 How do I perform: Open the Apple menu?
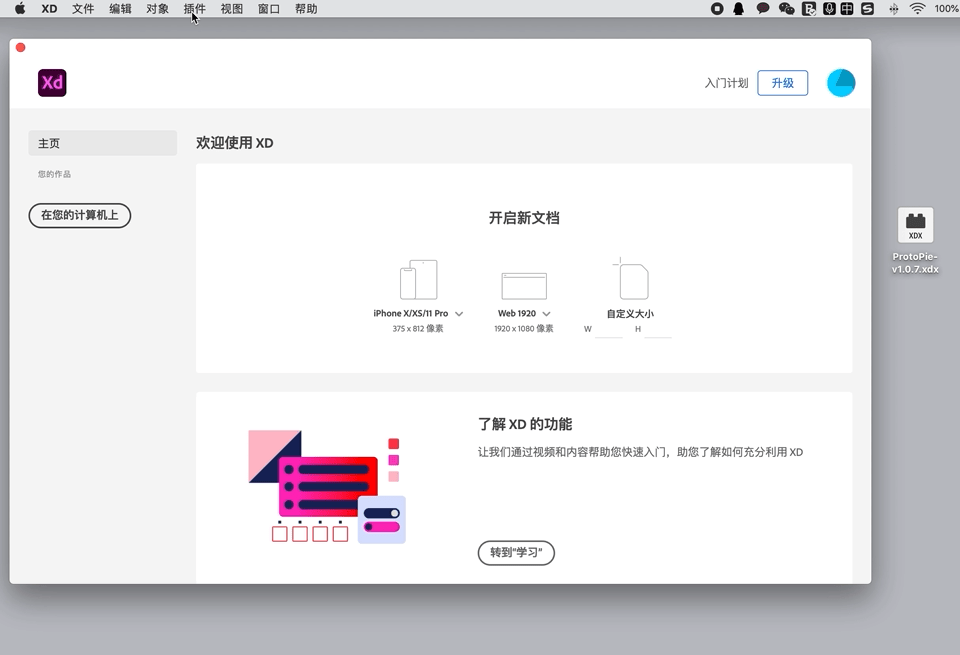pyautogui.click(x=20, y=9)
